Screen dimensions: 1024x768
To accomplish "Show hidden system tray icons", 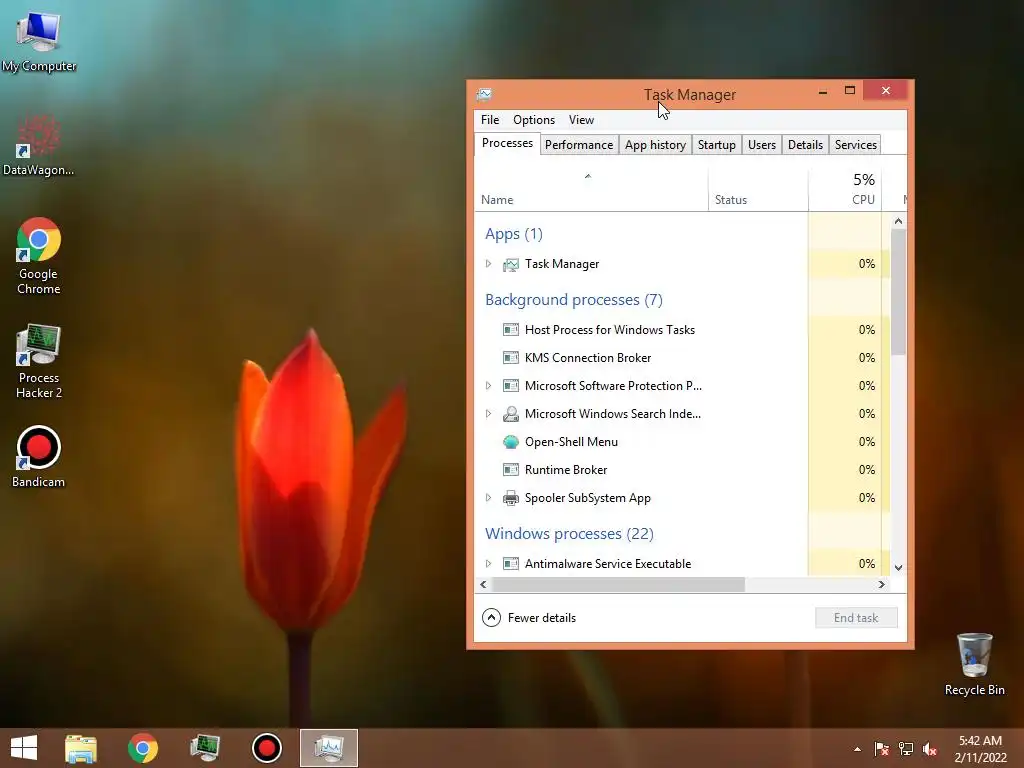I will [857, 749].
